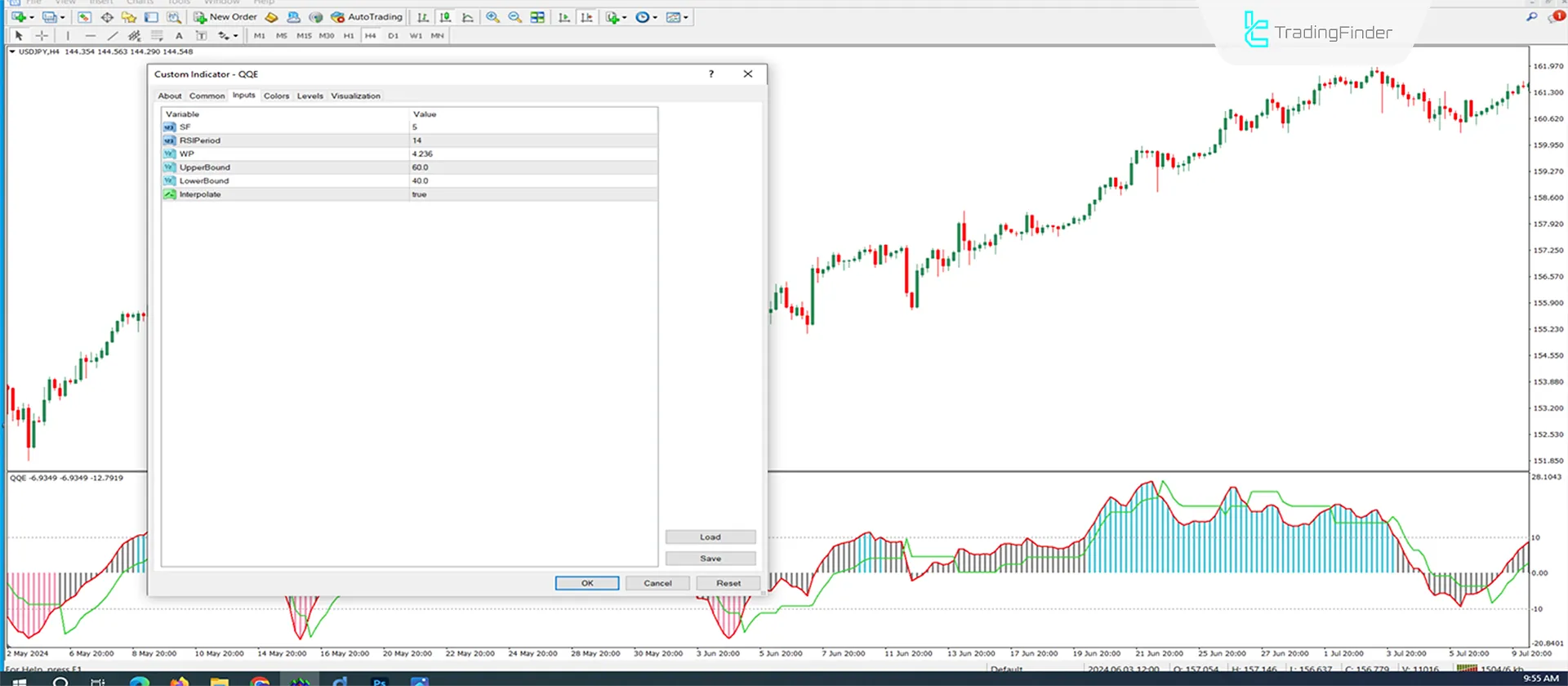Toggle the AutoTrading button
The width and height of the screenshot is (1568, 686).
pyautogui.click(x=367, y=17)
